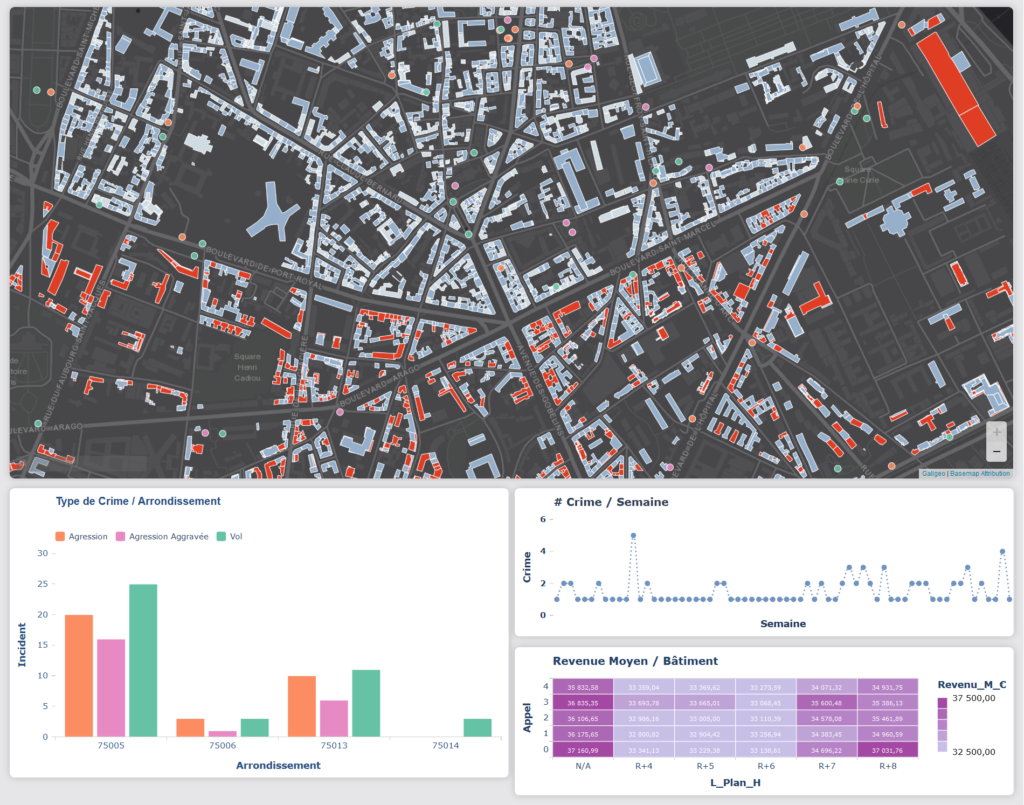
Task: Click the peak data point at 5 crimes
Action: pyautogui.click(x=633, y=535)
